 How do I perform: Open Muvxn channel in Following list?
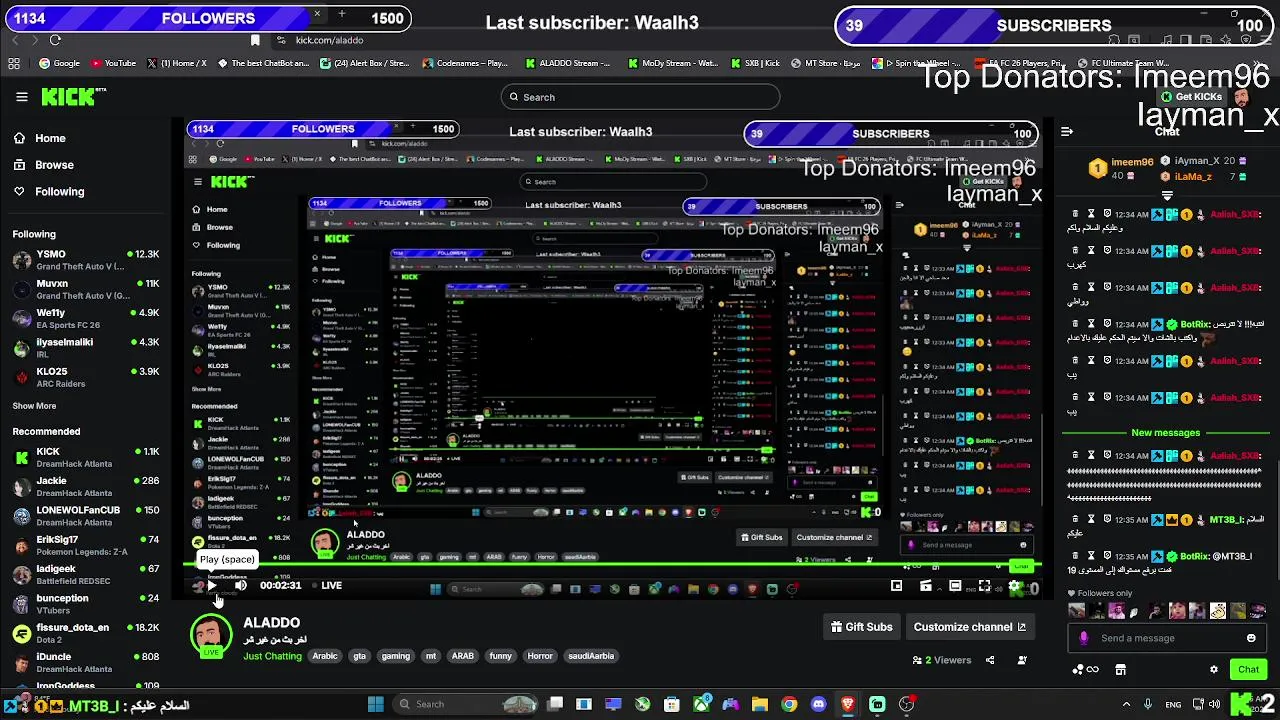coord(85,289)
